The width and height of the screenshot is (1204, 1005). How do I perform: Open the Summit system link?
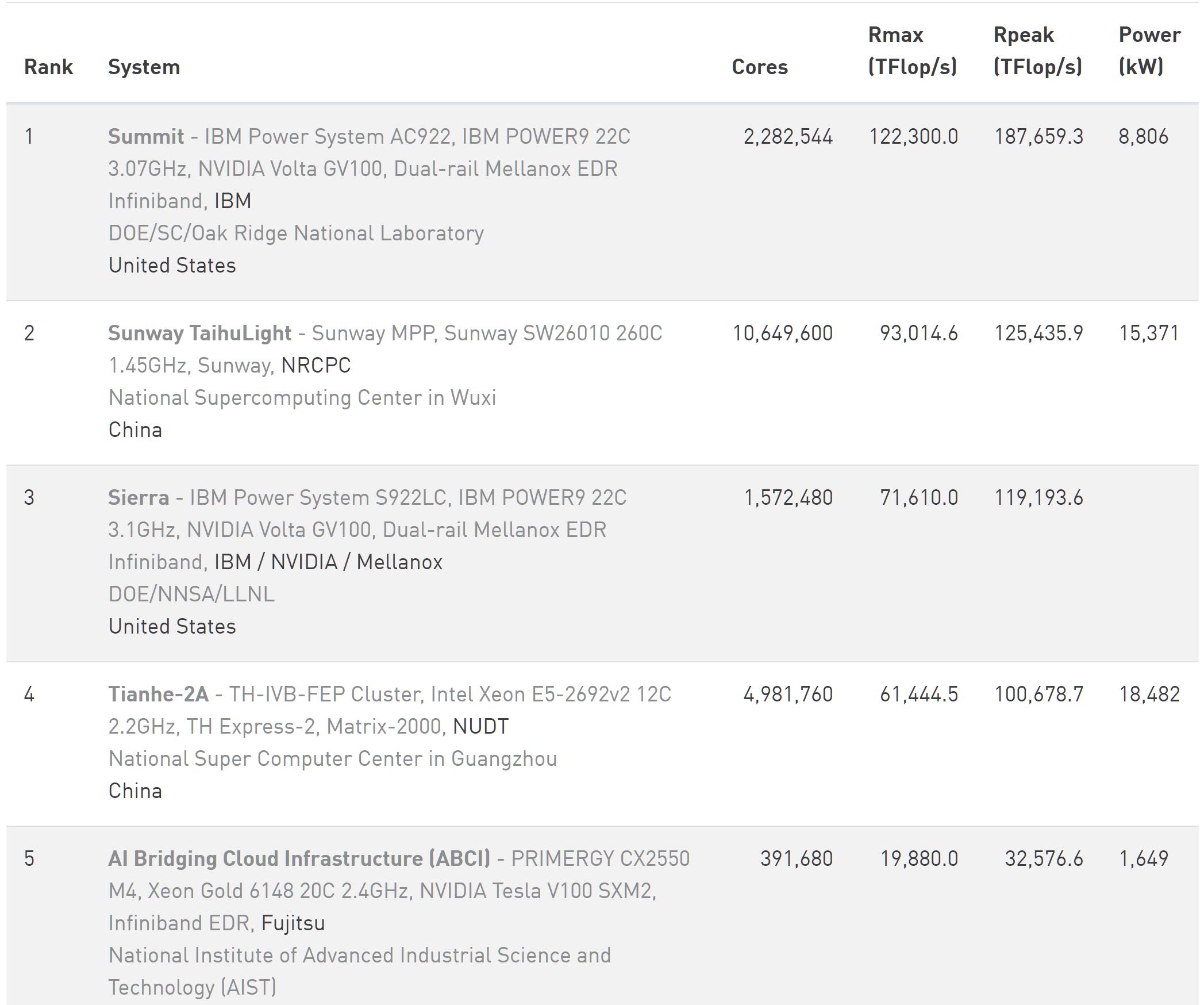click(x=146, y=137)
